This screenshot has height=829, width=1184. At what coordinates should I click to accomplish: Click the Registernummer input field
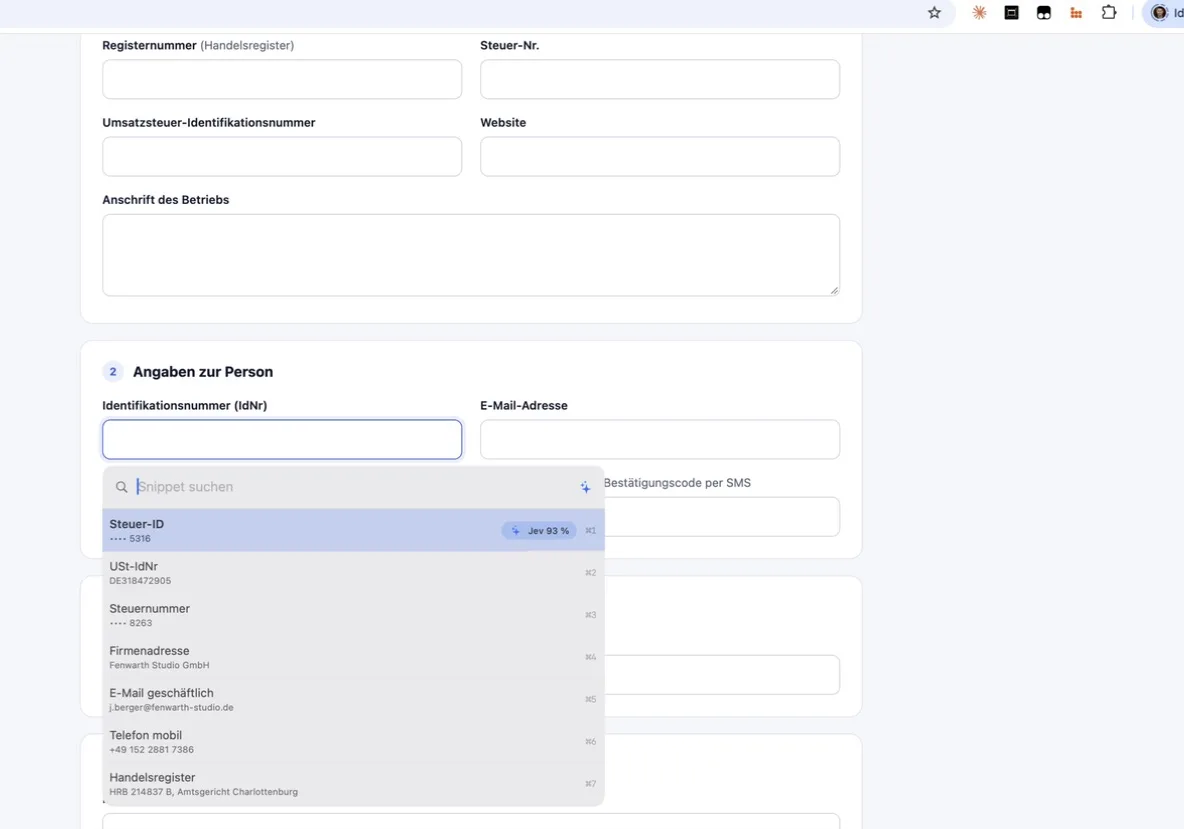click(282, 79)
